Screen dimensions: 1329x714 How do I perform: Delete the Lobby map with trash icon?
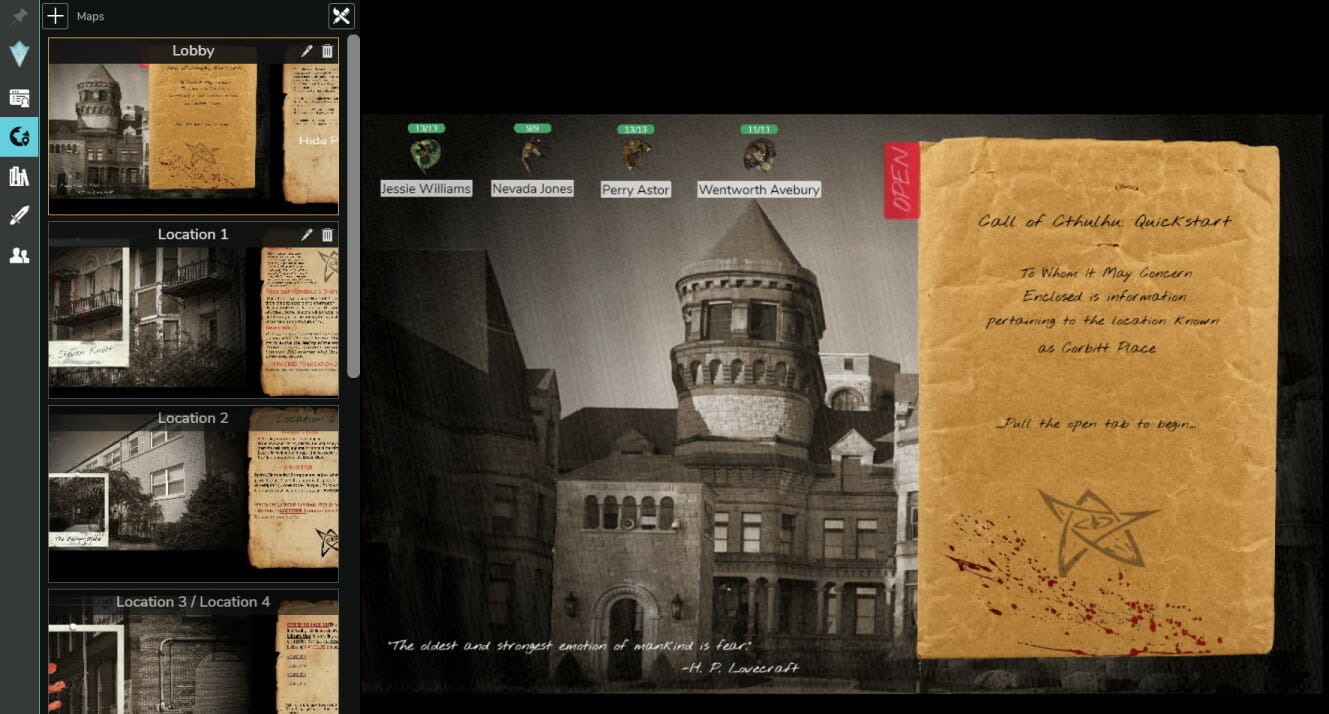(327, 51)
